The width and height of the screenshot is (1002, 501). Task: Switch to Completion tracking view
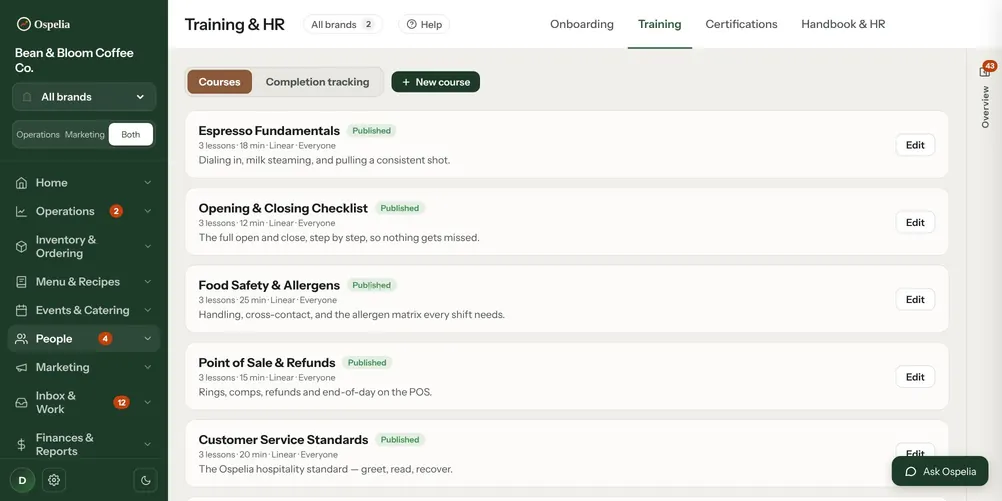pyautogui.click(x=318, y=82)
